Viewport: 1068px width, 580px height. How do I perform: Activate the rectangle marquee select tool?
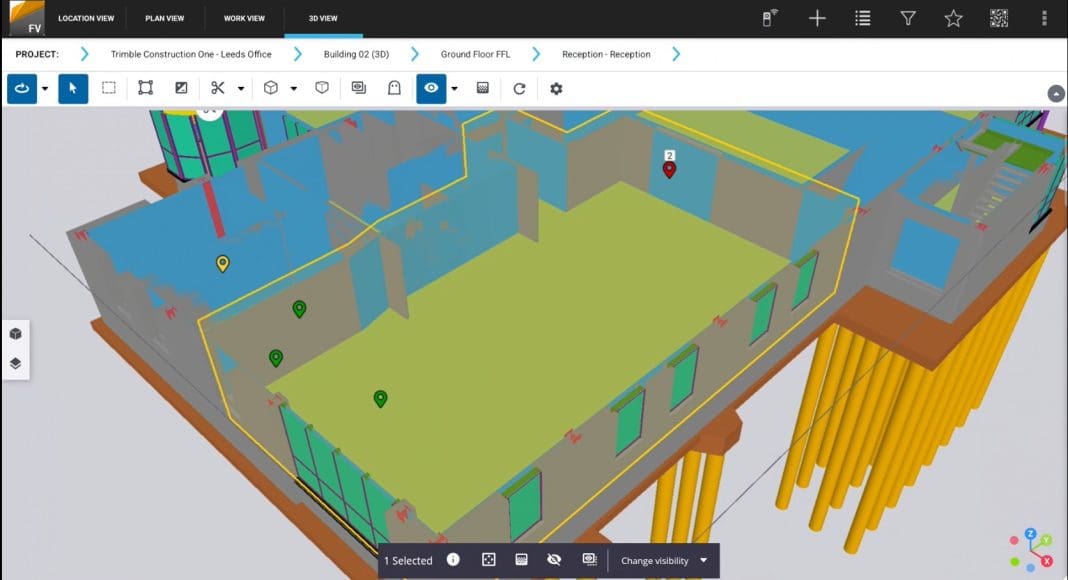tap(109, 88)
